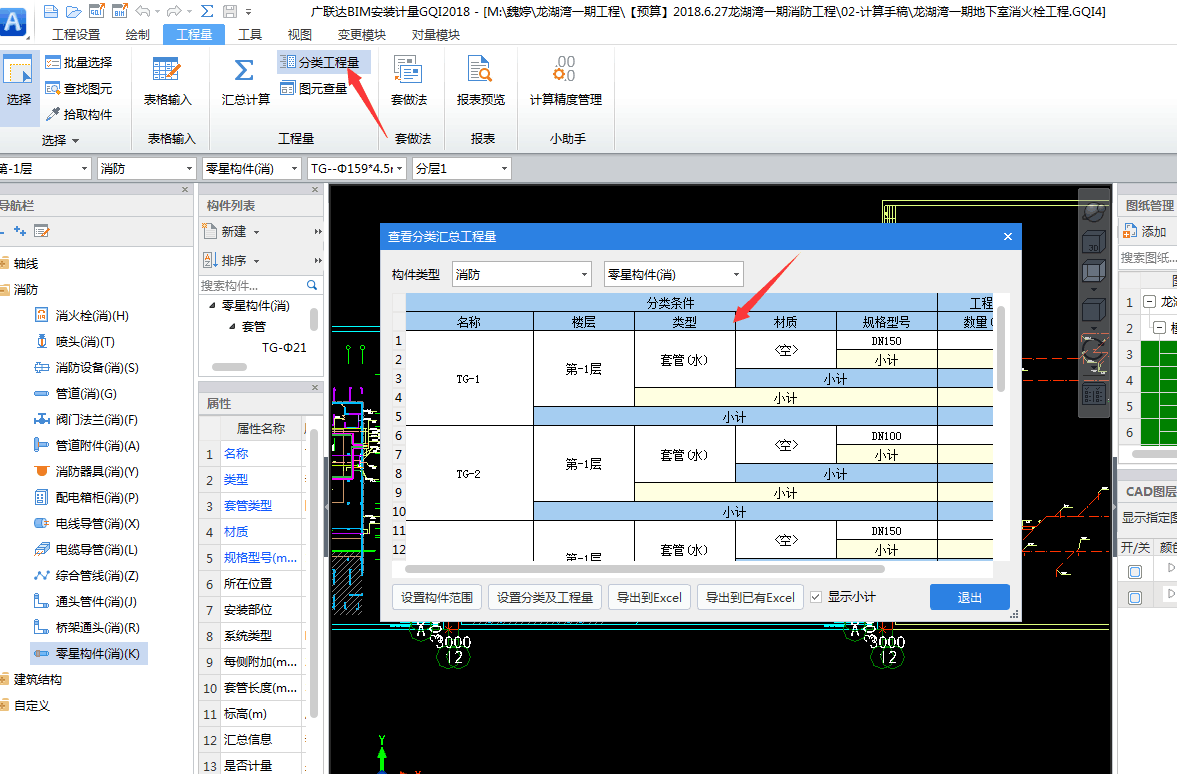This screenshot has width=1177, height=774.
Task: Toggle second CAD layer on/off checkbox
Action: (1135, 598)
